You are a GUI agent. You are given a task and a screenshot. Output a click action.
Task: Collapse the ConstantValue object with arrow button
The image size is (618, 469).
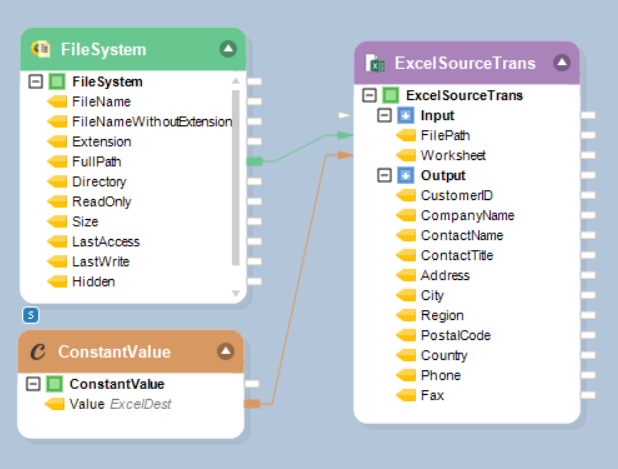(x=225, y=351)
